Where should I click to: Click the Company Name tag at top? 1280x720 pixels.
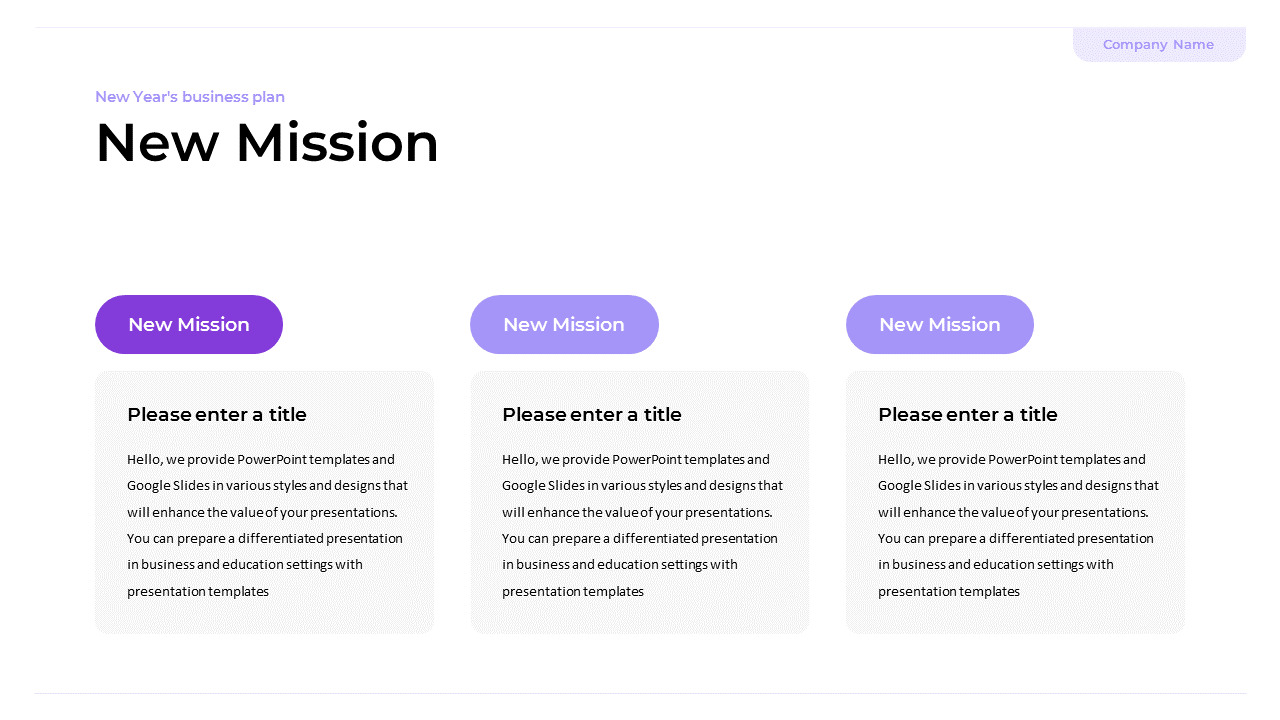click(1159, 44)
